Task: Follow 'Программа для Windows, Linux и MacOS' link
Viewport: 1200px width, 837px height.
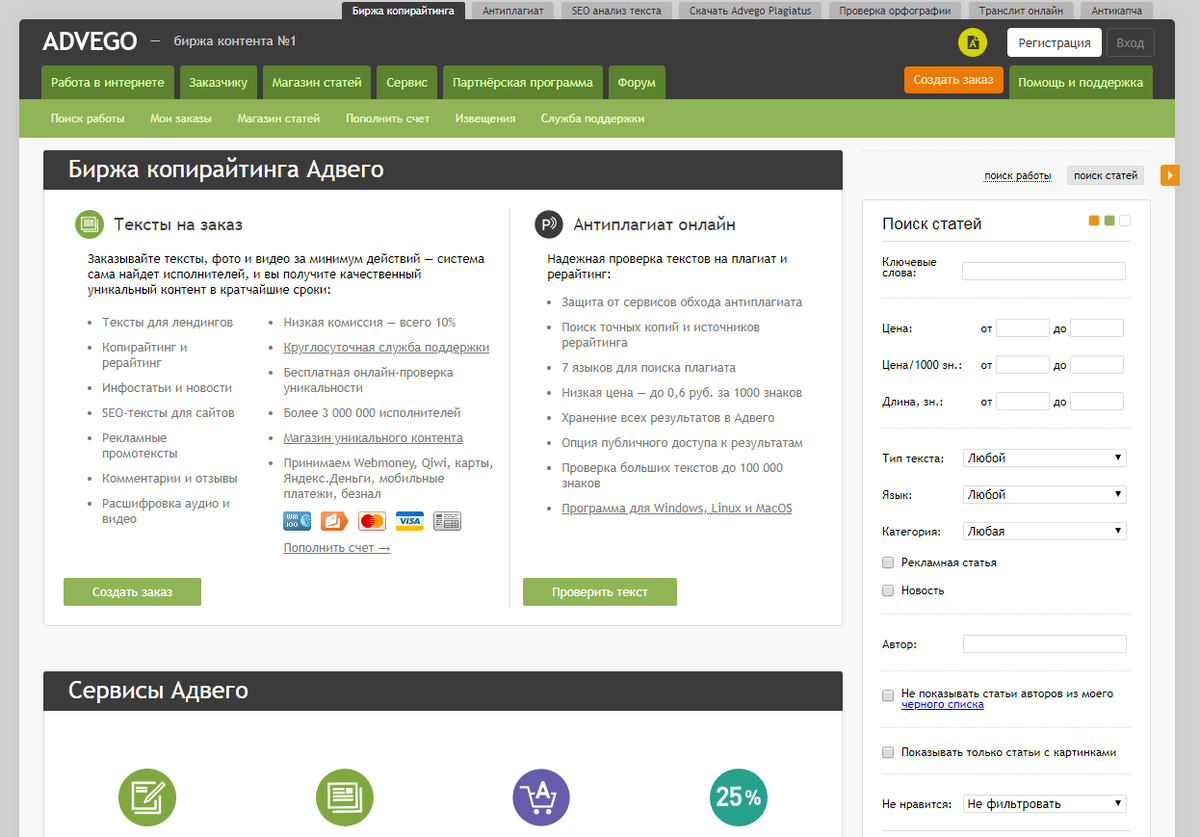Action: pyautogui.click(x=677, y=508)
